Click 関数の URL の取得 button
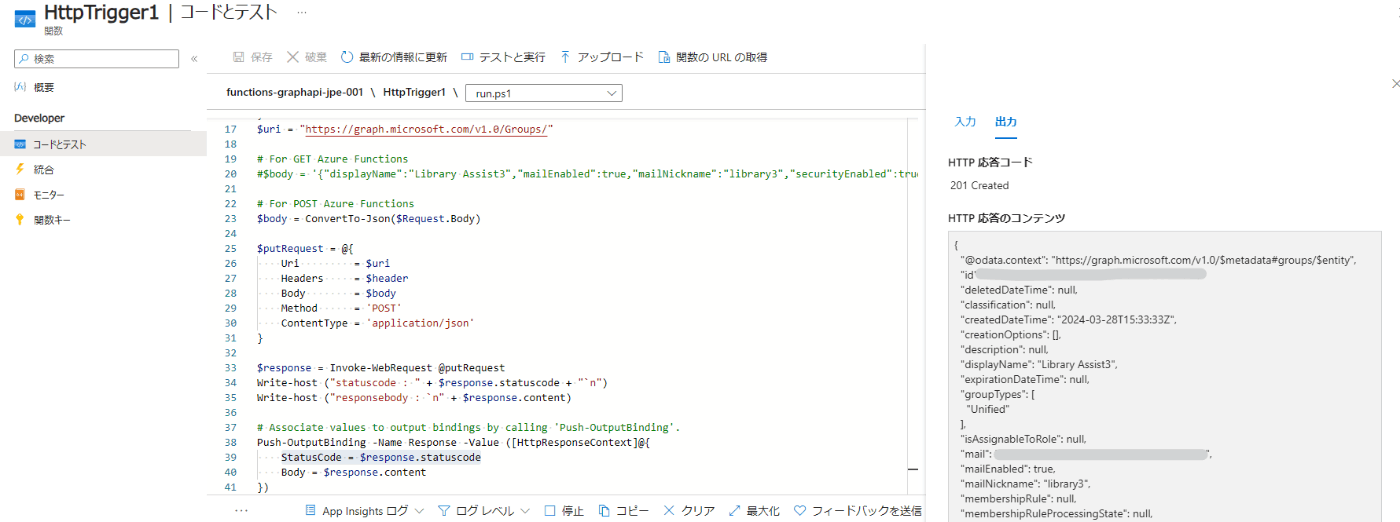Image resolution: width=1400 pixels, height=522 pixels. (x=712, y=57)
